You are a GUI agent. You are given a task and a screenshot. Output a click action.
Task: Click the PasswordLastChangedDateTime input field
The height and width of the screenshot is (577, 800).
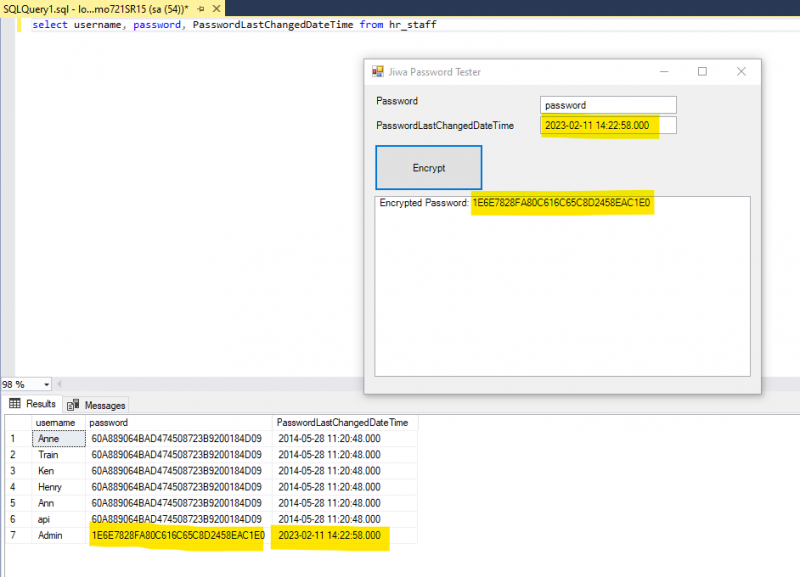608,126
